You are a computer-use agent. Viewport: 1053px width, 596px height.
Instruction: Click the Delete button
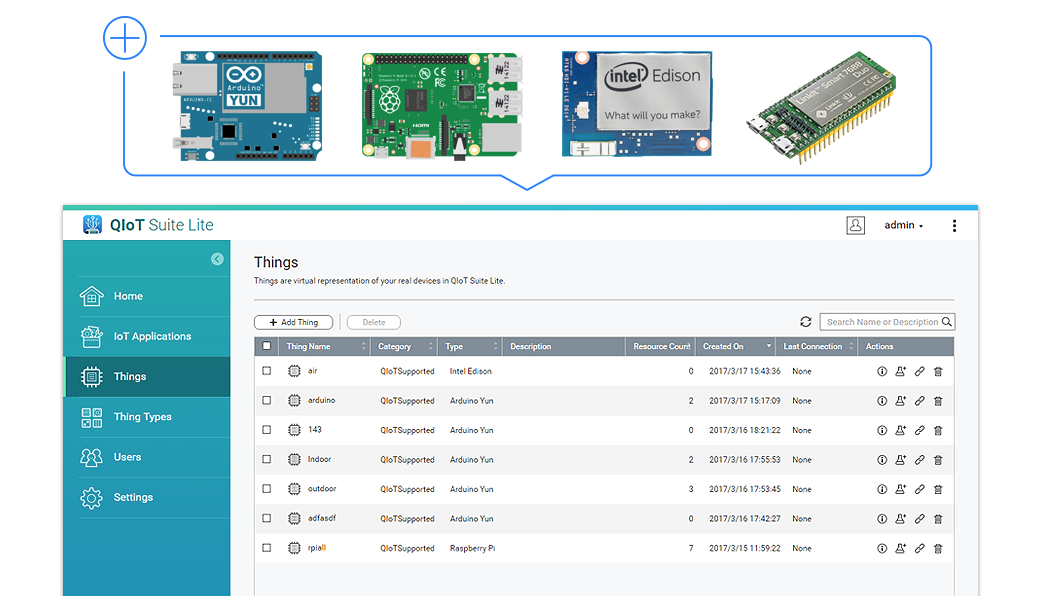coord(374,323)
